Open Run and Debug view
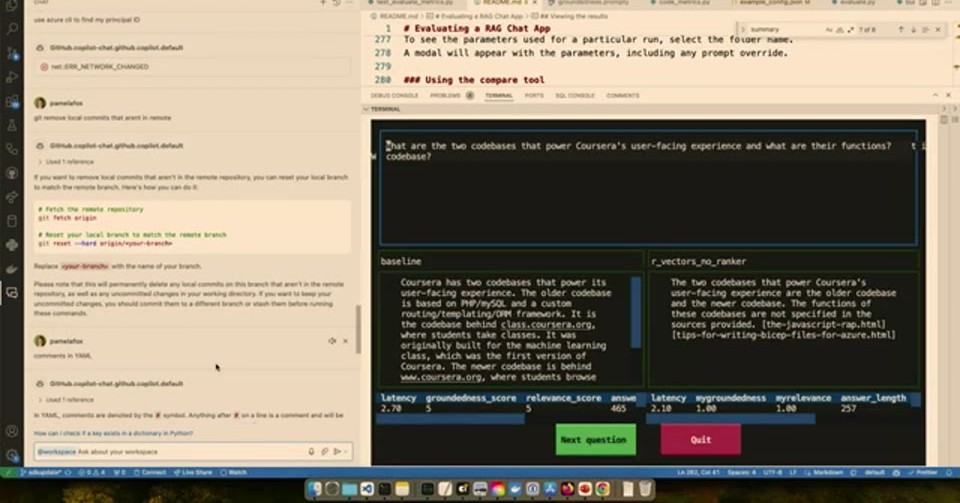The image size is (960, 503). tap(12, 77)
